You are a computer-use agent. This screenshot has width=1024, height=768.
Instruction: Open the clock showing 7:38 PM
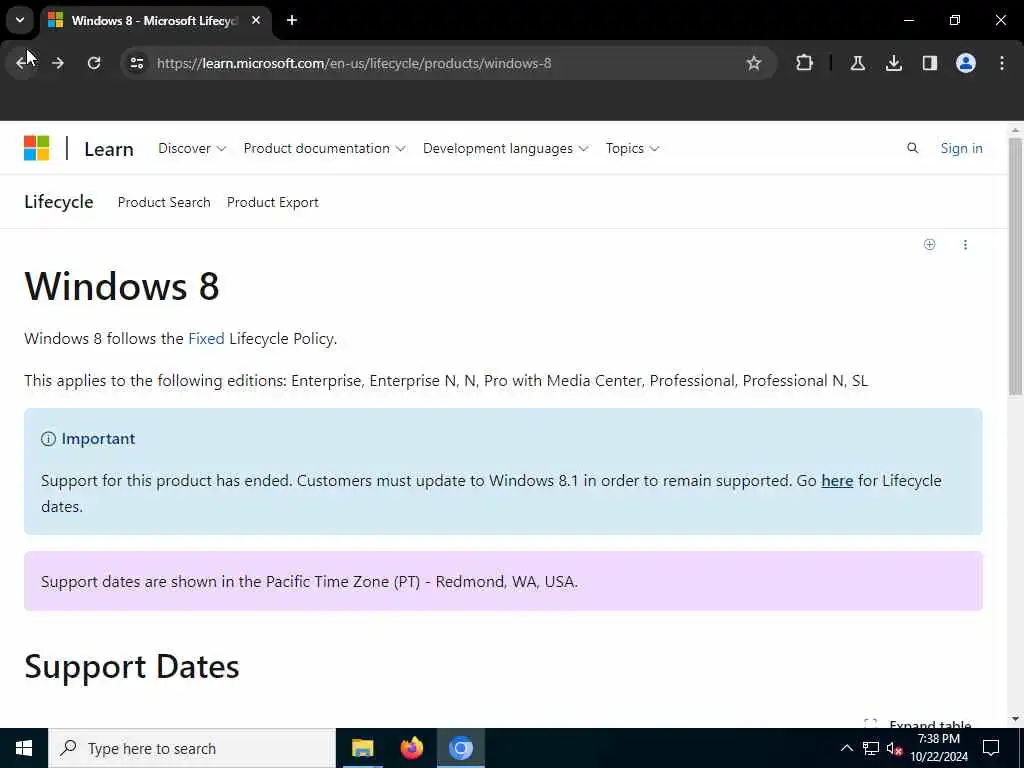coord(938,748)
